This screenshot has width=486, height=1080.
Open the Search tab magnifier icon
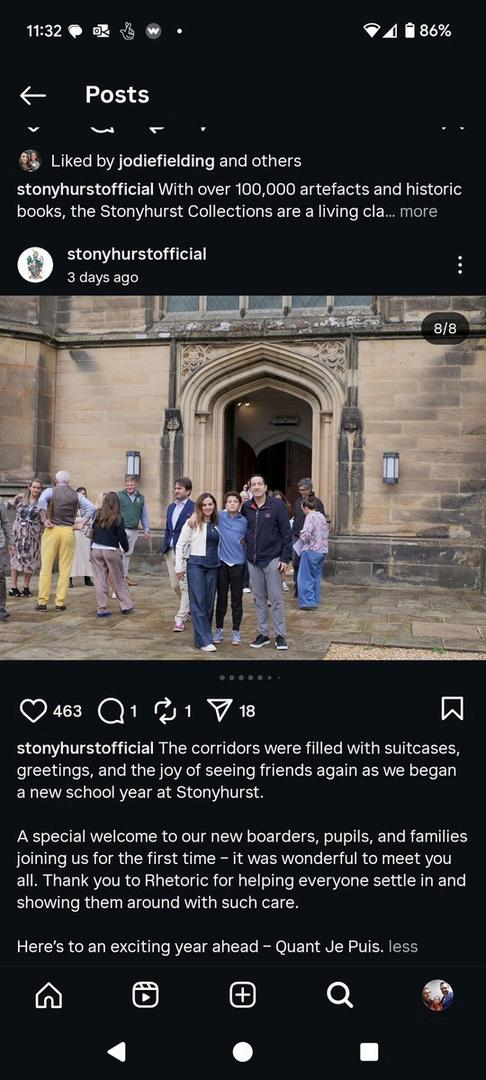tap(339, 995)
